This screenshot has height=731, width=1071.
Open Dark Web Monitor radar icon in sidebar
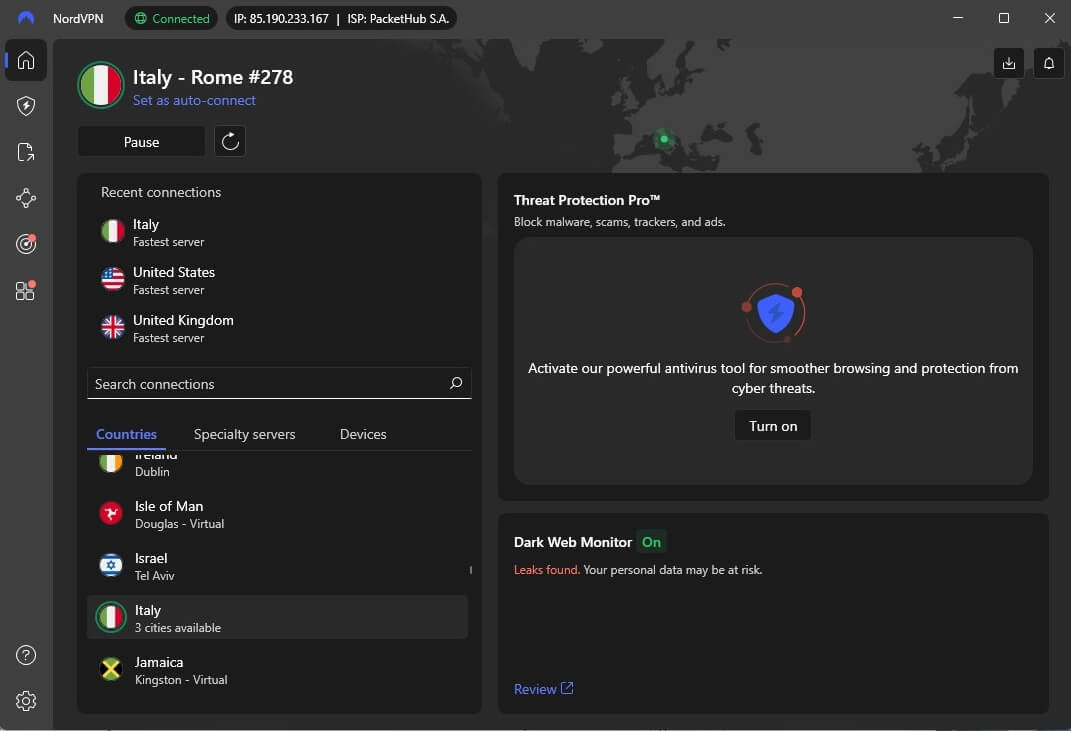pyautogui.click(x=25, y=243)
